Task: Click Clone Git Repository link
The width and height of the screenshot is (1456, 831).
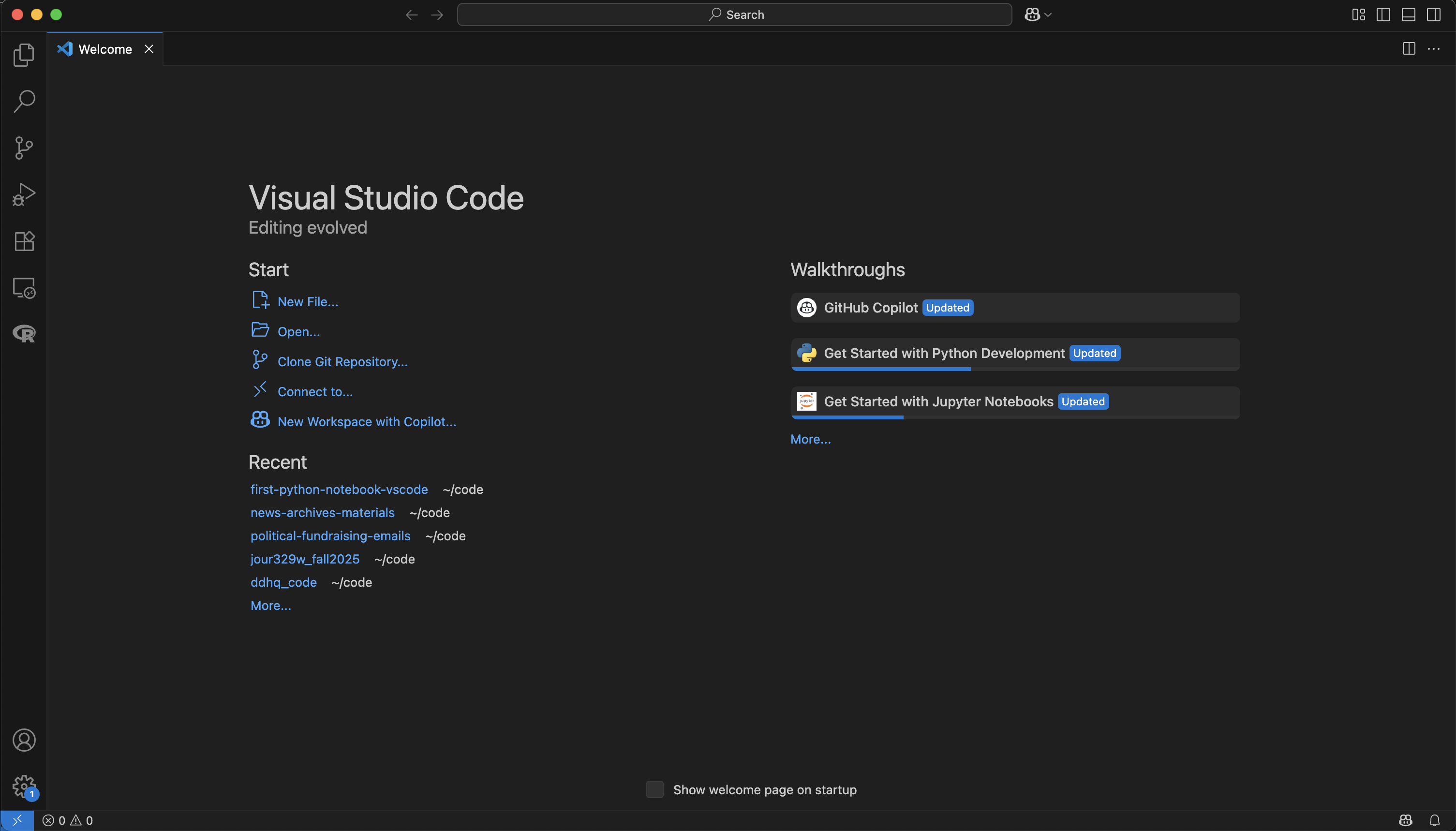Action: 342,362
